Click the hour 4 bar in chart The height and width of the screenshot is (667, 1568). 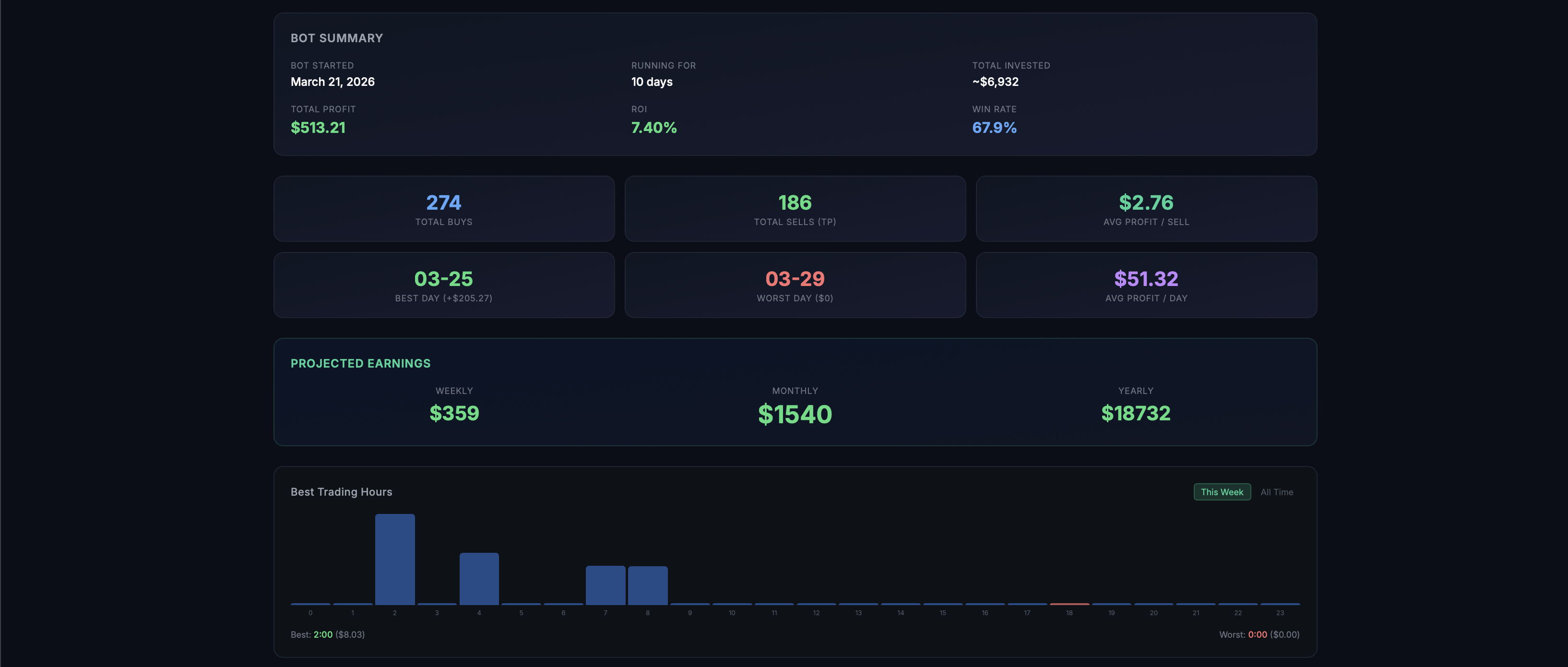479,578
